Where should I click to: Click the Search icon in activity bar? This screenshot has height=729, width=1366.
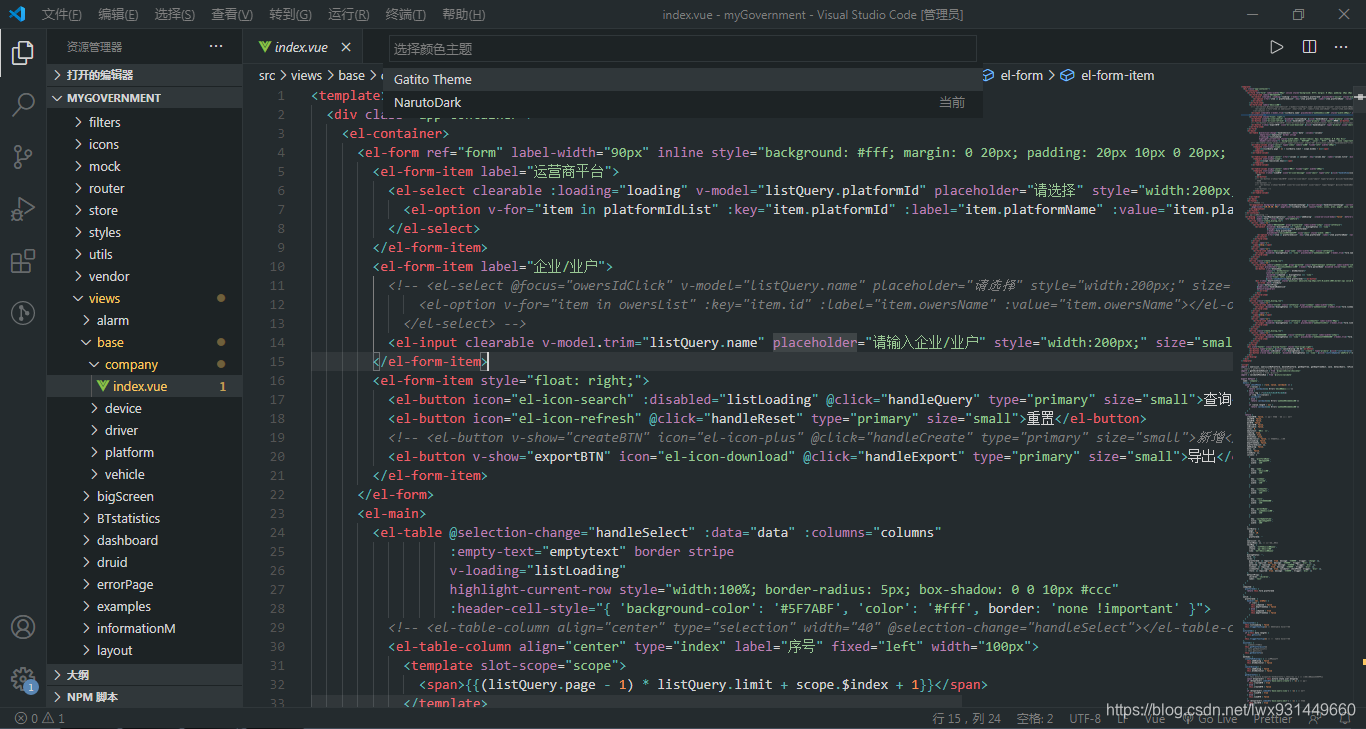click(x=22, y=104)
